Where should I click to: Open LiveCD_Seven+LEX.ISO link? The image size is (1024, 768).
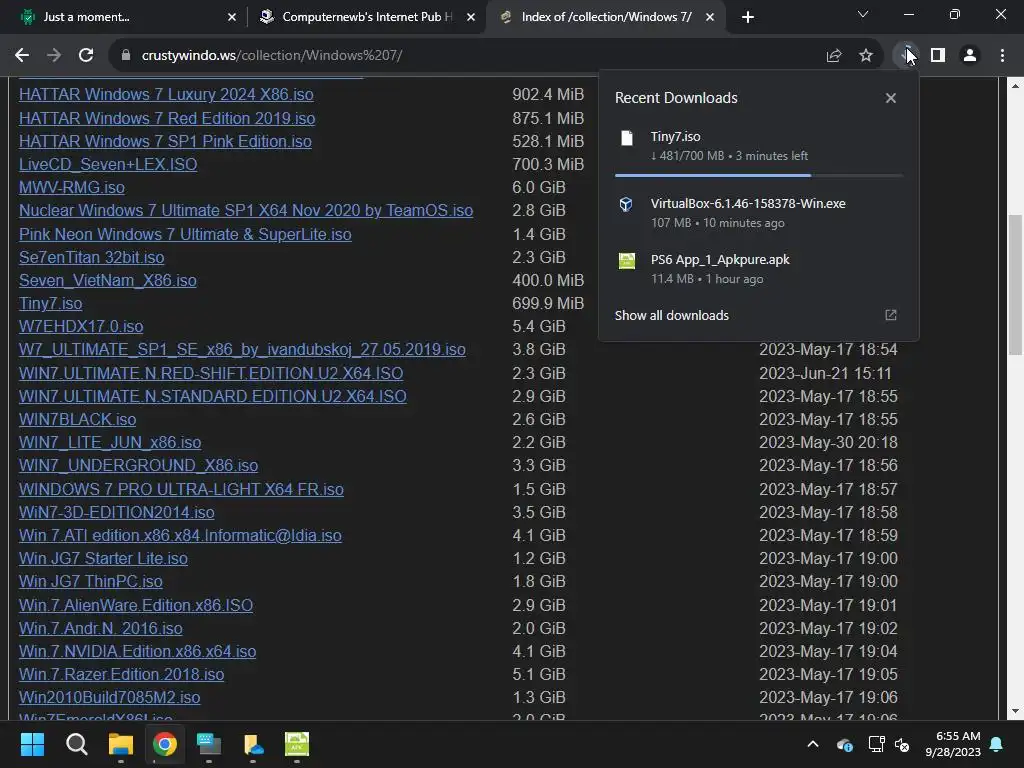[x=108, y=165]
